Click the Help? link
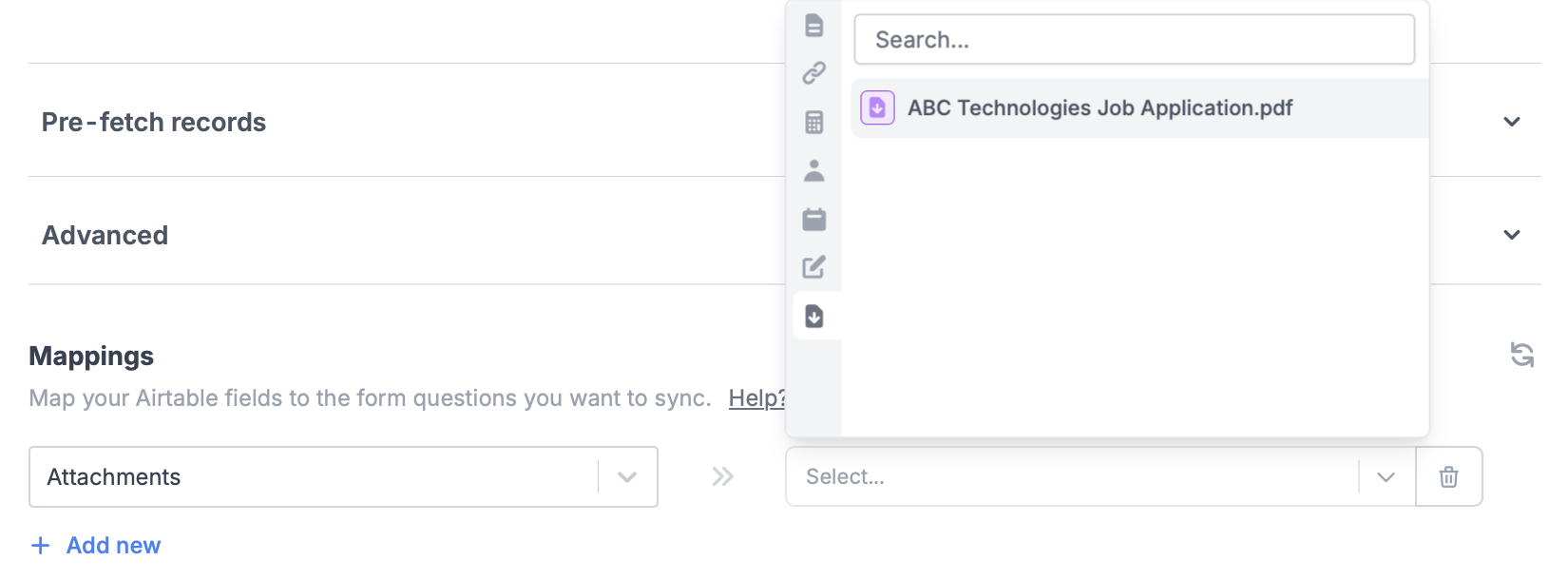This screenshot has width=1568, height=580. pyautogui.click(x=757, y=398)
